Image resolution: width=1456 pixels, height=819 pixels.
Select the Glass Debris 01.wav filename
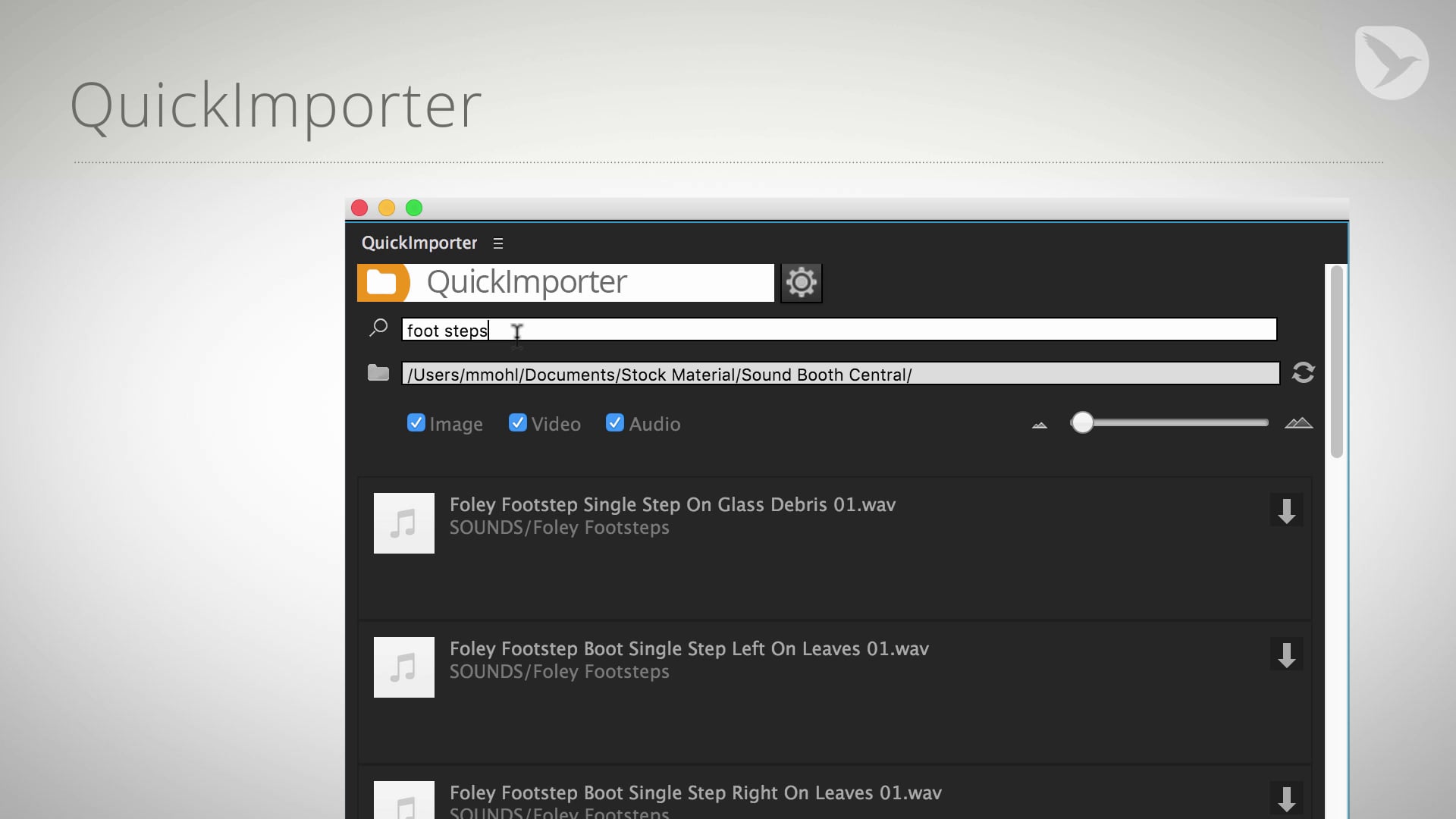point(673,504)
